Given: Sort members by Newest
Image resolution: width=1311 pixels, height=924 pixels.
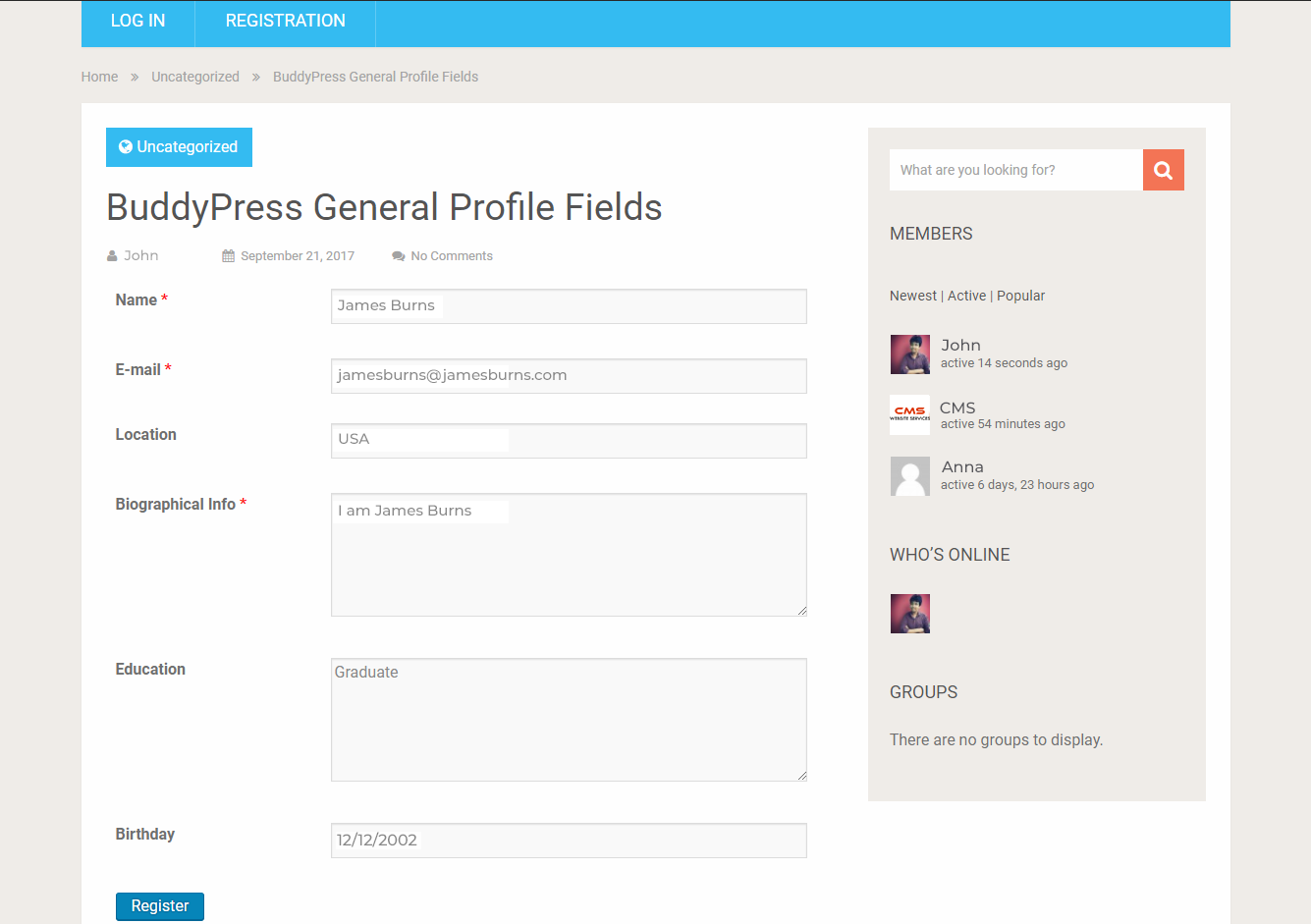Looking at the screenshot, I should coord(912,296).
